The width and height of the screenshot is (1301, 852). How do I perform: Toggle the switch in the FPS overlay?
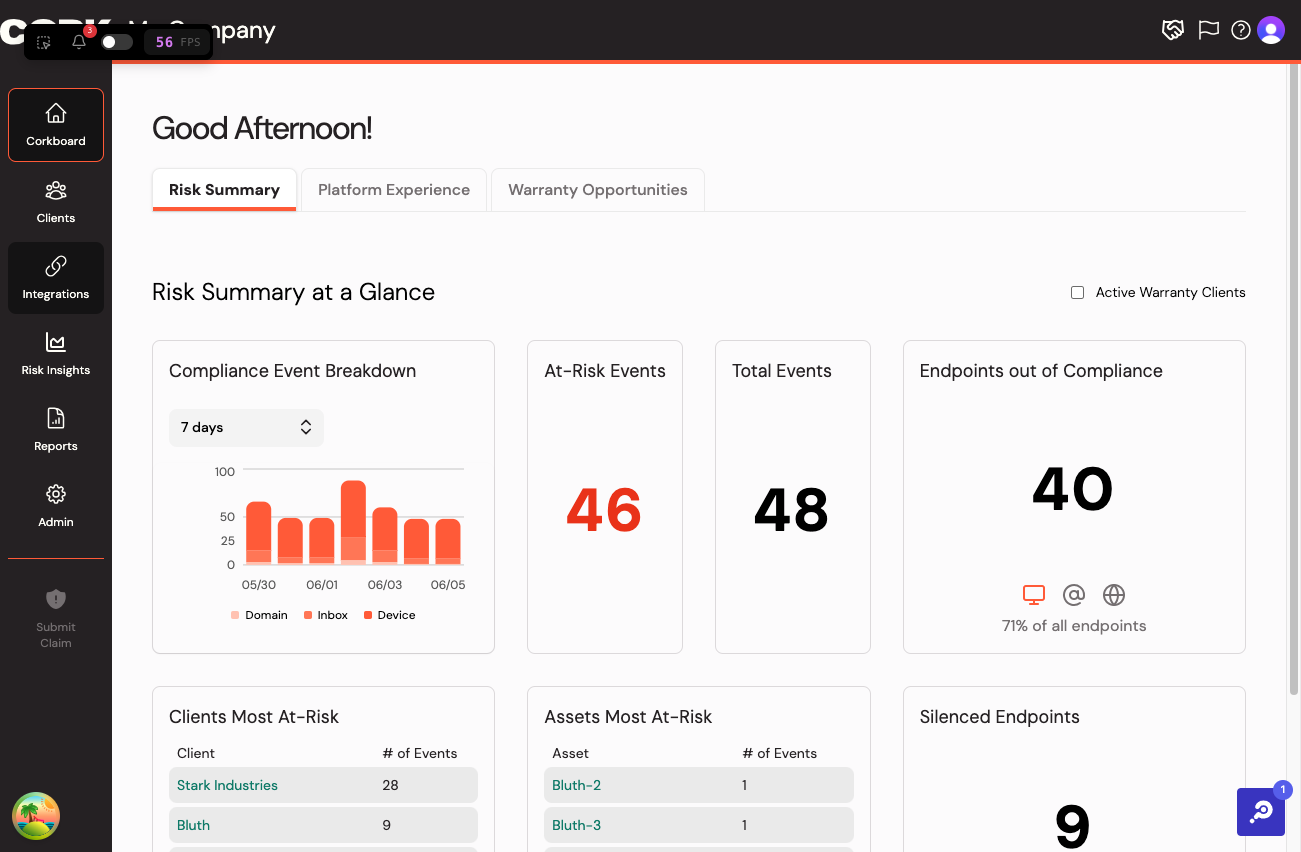(x=117, y=42)
